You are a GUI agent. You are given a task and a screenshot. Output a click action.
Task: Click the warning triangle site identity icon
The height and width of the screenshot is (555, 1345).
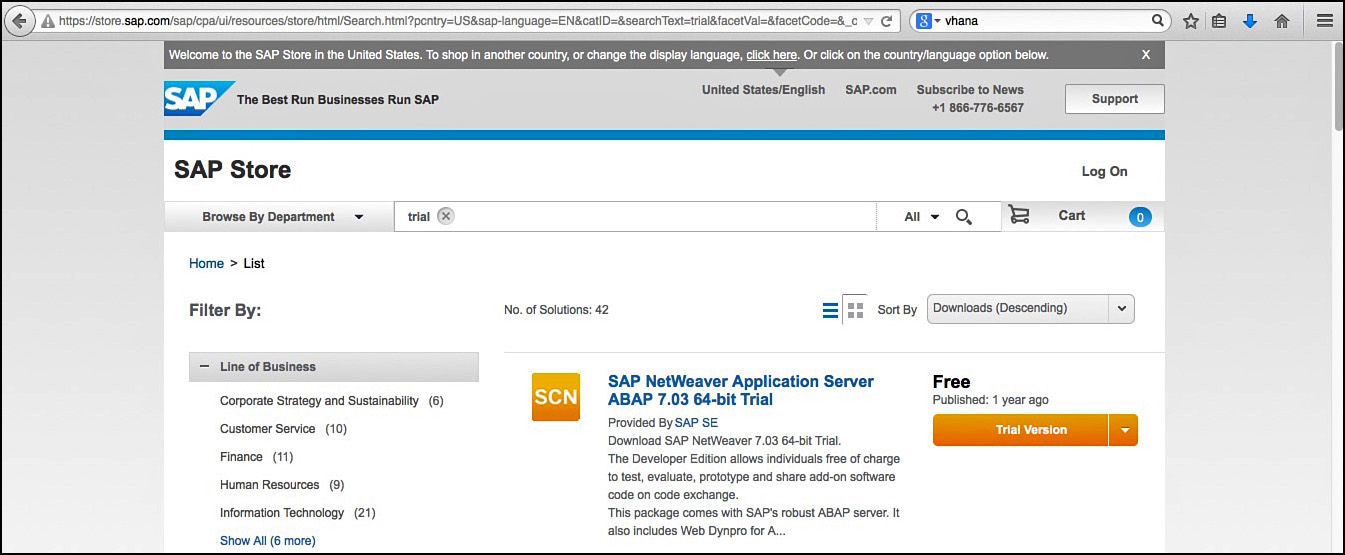pos(47,21)
